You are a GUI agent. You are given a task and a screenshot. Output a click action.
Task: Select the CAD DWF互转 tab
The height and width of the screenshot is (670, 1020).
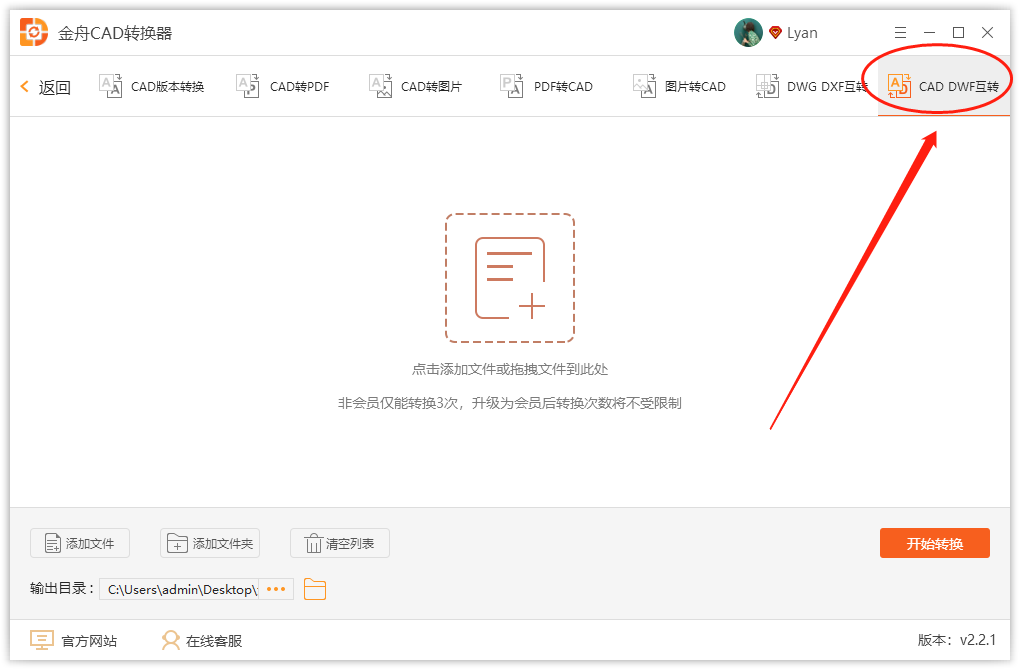tap(943, 87)
